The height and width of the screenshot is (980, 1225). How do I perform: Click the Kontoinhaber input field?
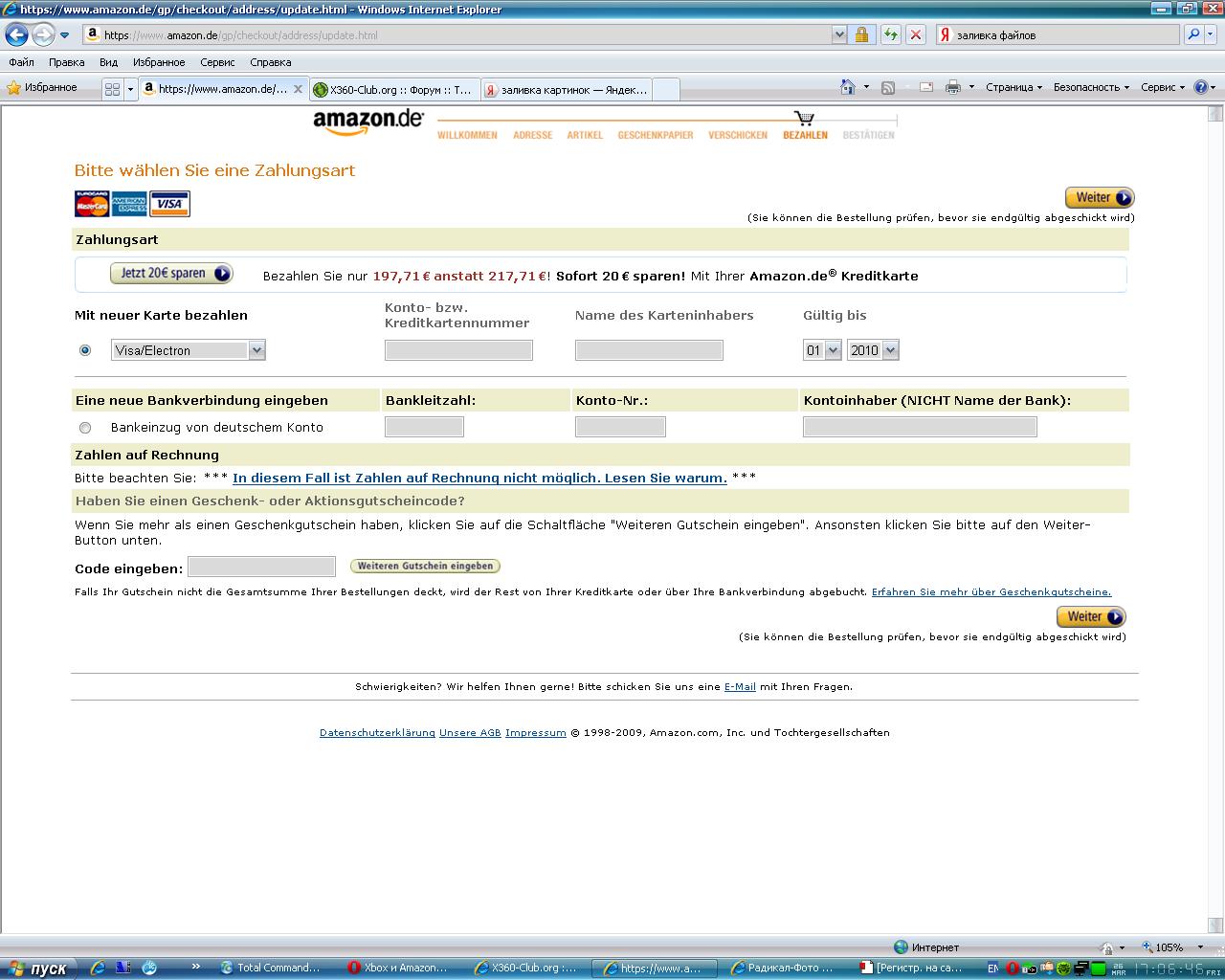920,427
